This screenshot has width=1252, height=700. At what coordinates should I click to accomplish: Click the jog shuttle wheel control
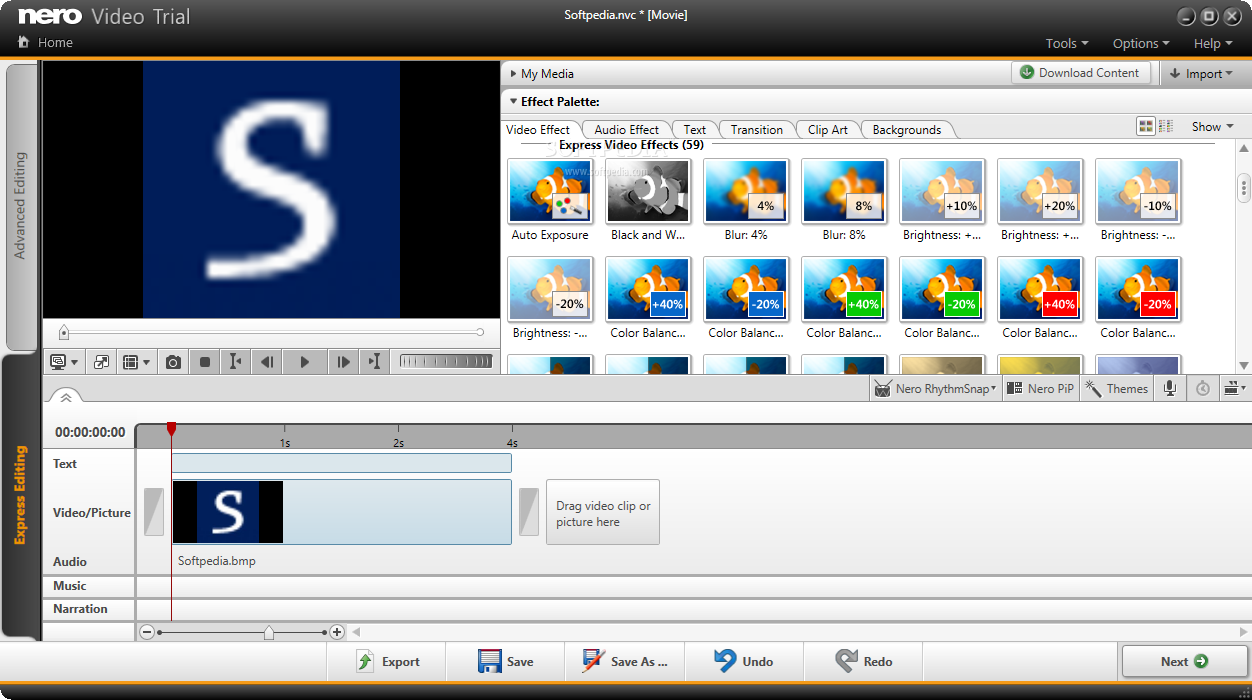click(445, 361)
